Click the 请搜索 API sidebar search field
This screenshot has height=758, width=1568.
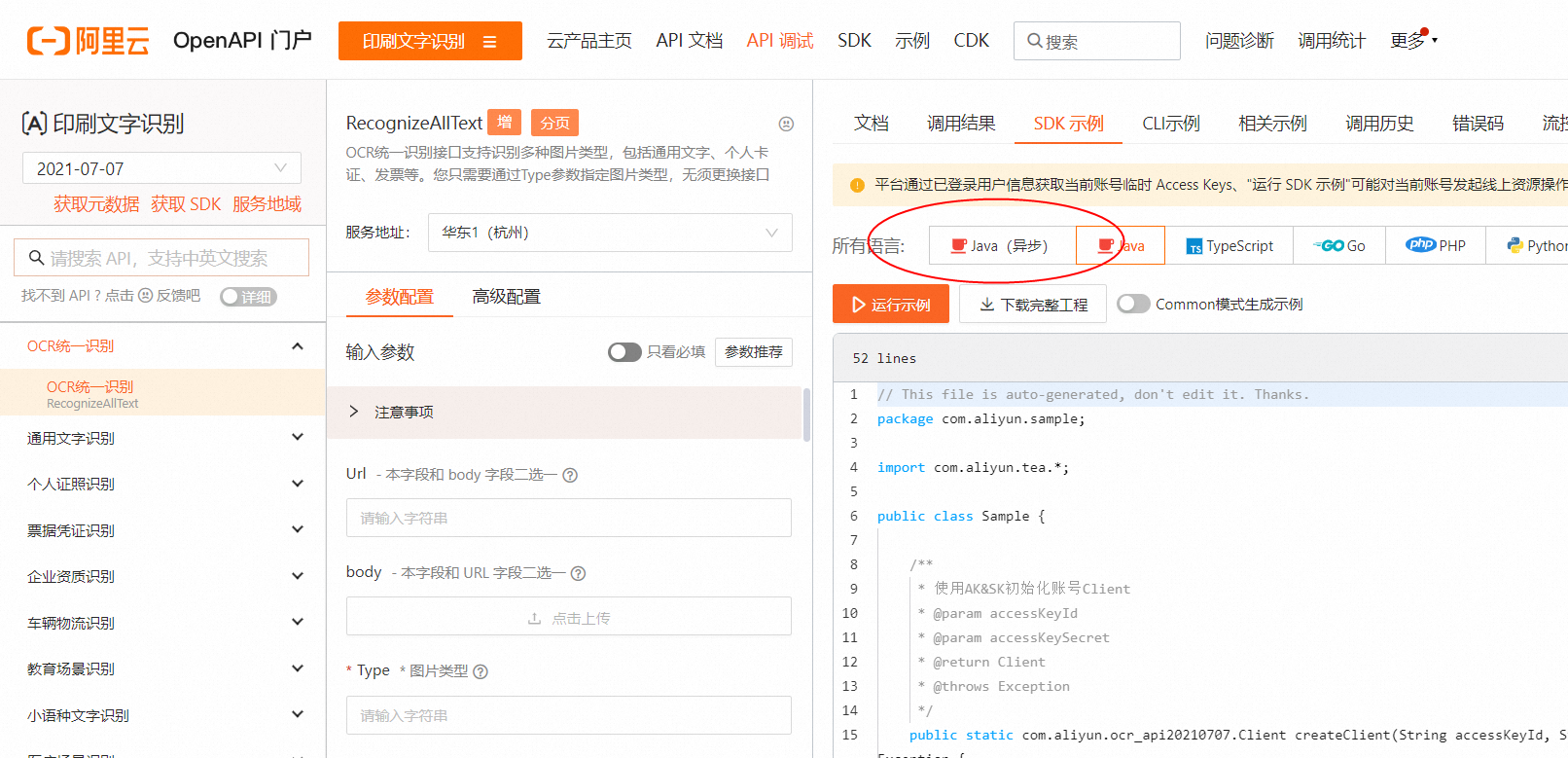[x=161, y=258]
